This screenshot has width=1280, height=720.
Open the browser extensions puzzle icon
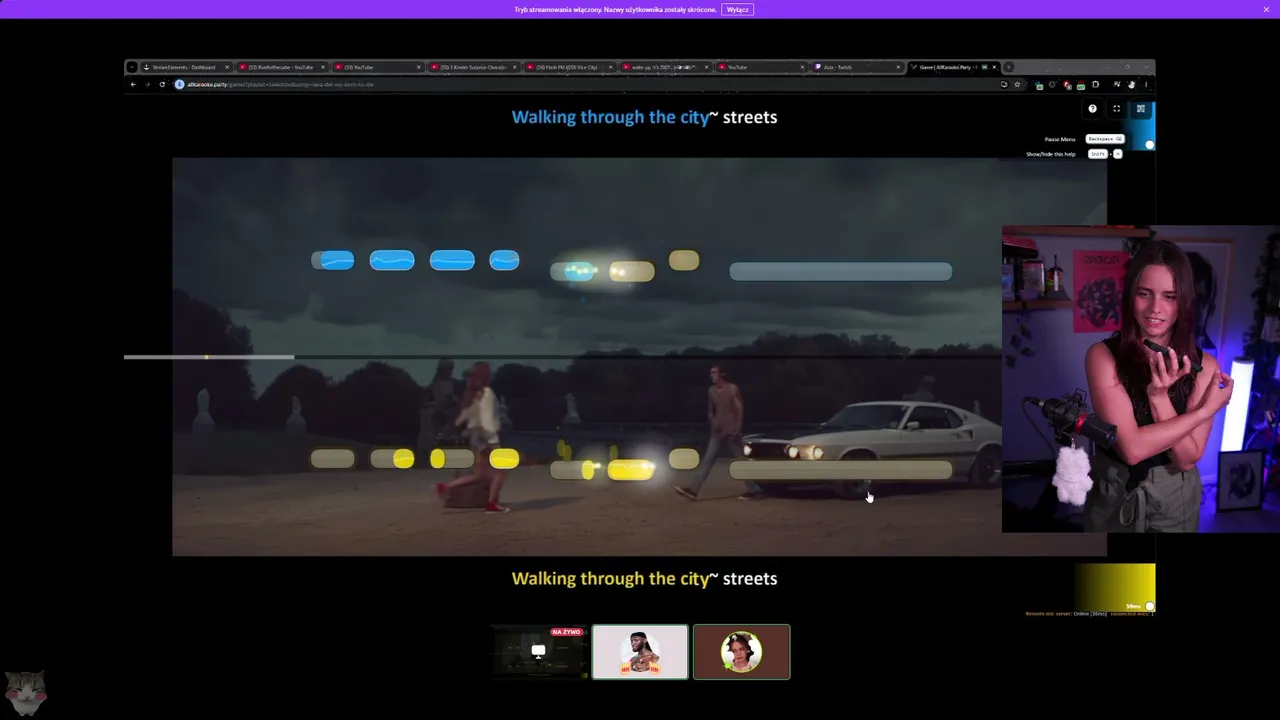click(1095, 84)
